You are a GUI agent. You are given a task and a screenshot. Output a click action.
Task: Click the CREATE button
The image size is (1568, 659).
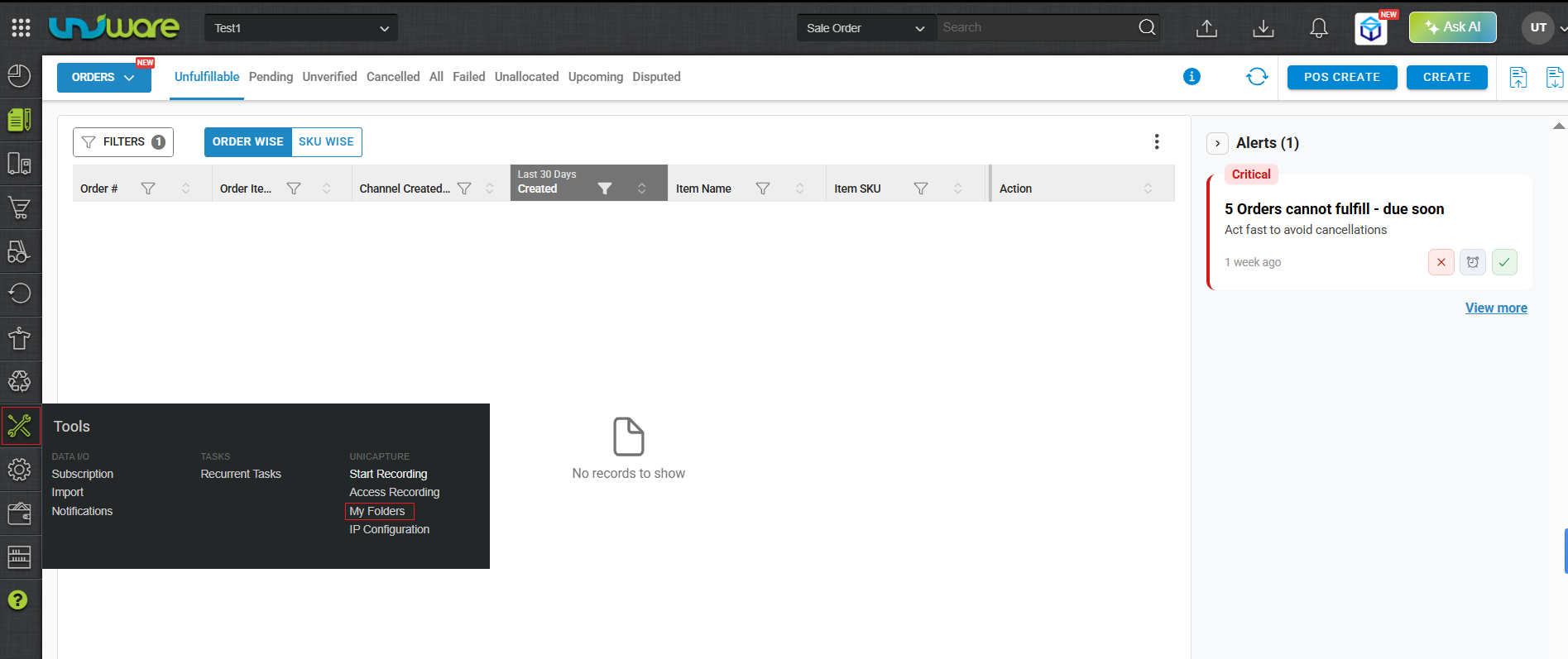click(x=1447, y=77)
